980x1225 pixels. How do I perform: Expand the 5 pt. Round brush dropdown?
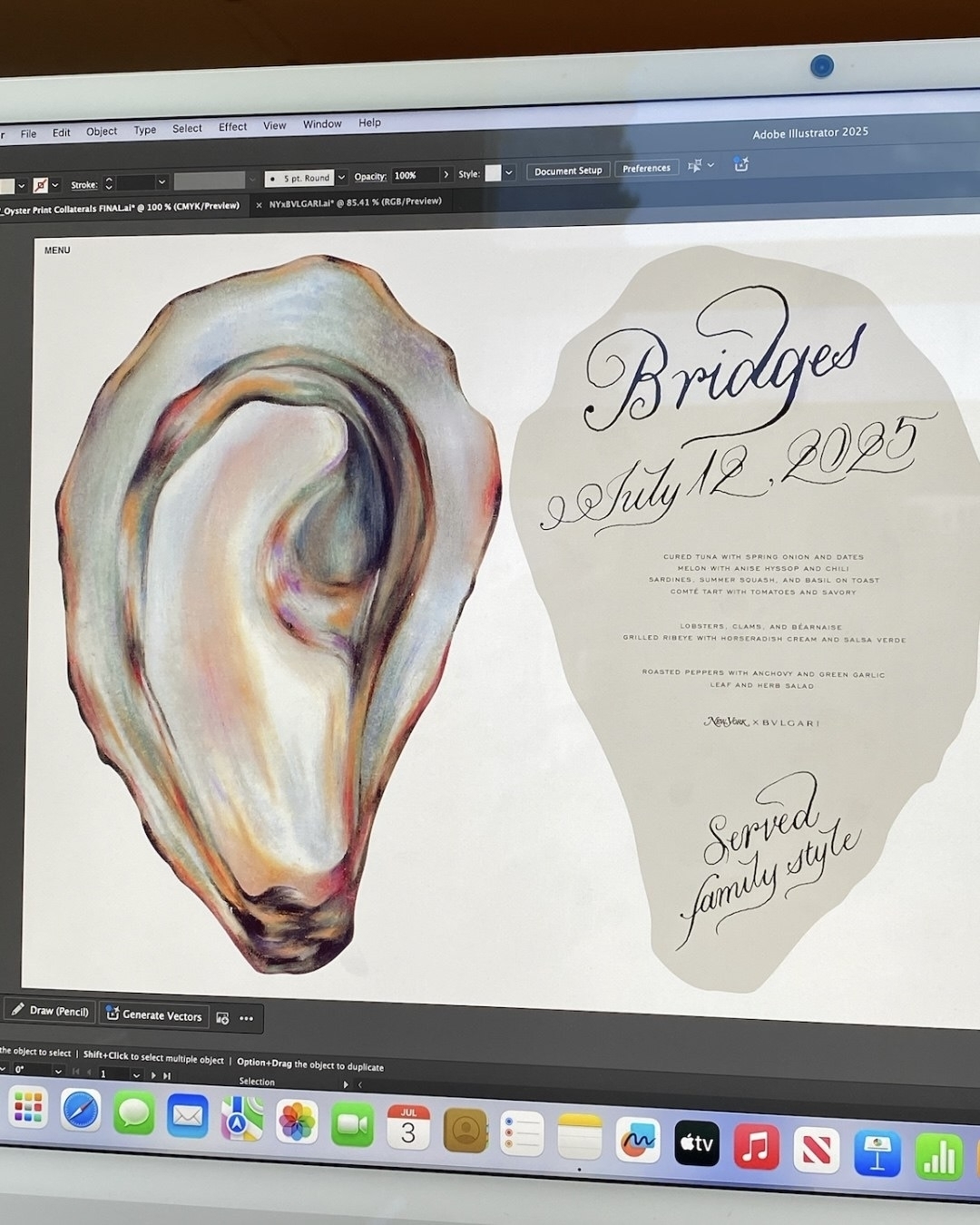(342, 178)
